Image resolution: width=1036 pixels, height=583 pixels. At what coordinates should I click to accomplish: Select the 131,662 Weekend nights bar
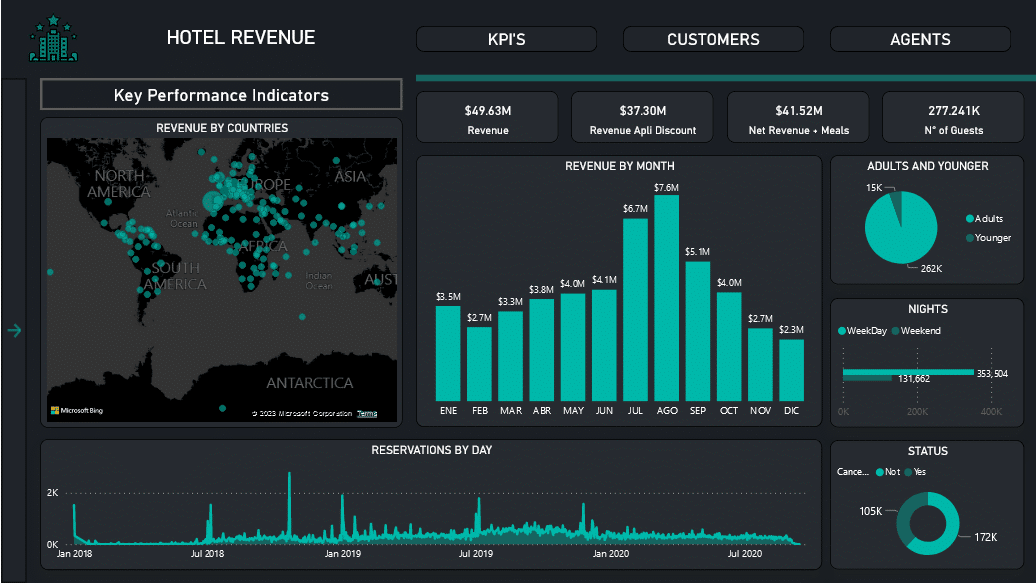(x=868, y=378)
